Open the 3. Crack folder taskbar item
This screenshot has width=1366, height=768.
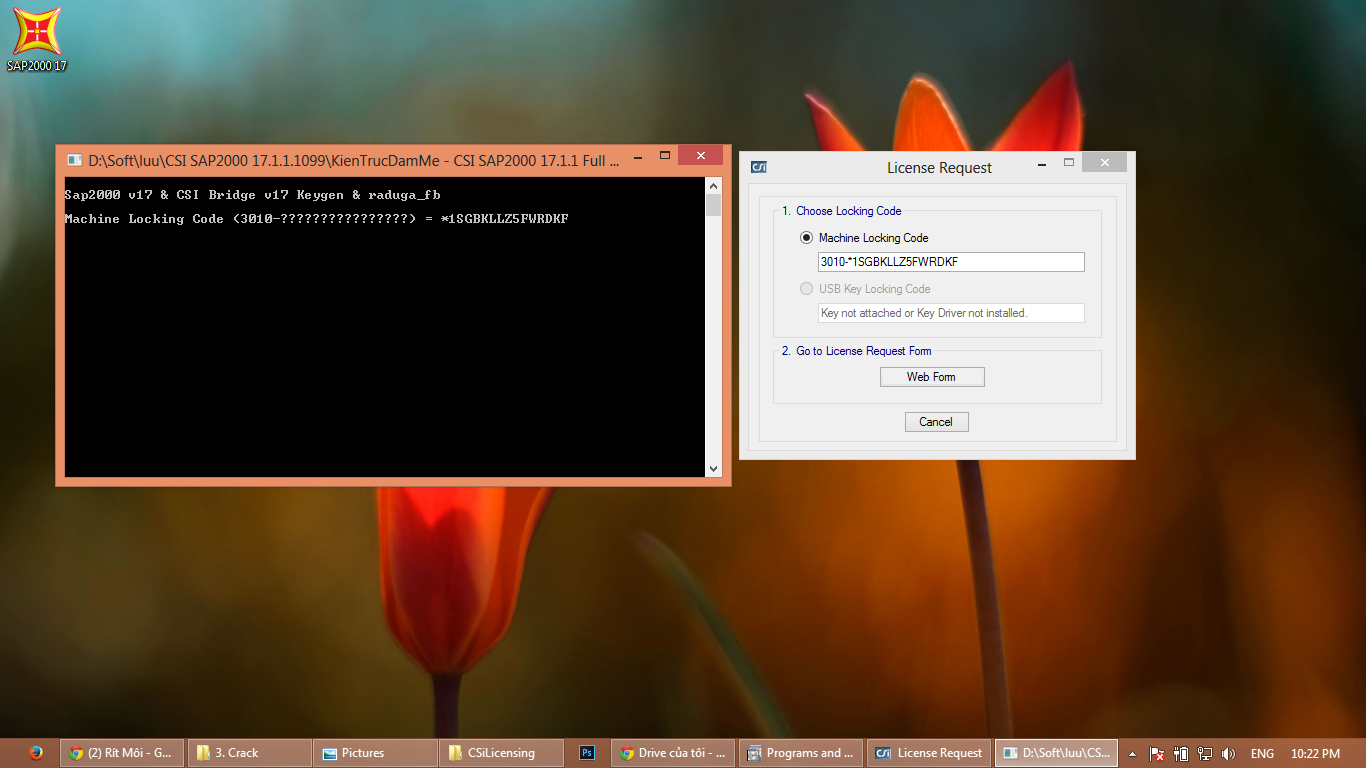tap(249, 753)
